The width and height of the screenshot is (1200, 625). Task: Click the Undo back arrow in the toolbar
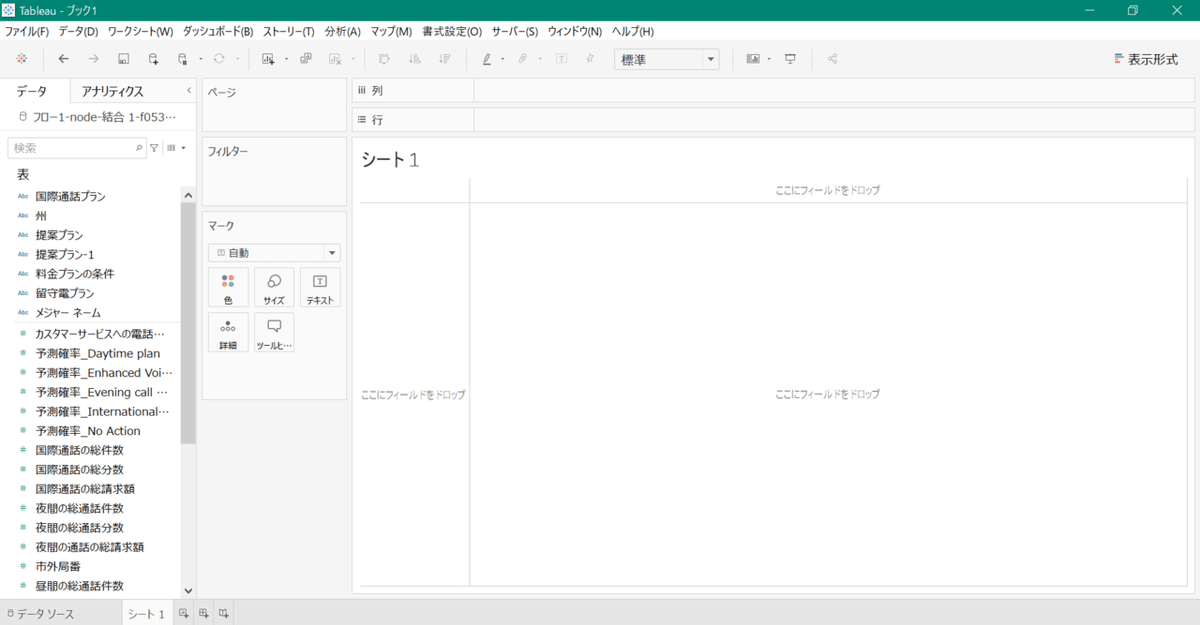click(64, 59)
